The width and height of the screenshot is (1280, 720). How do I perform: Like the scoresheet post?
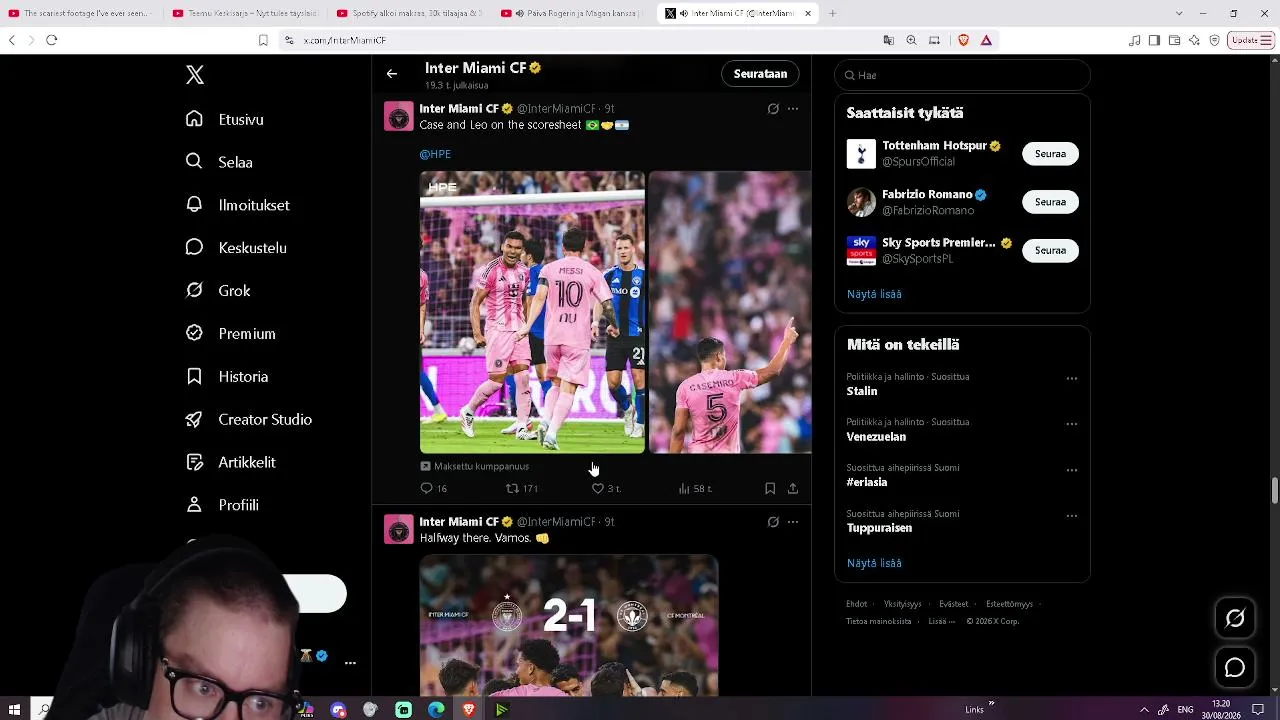tap(606, 489)
